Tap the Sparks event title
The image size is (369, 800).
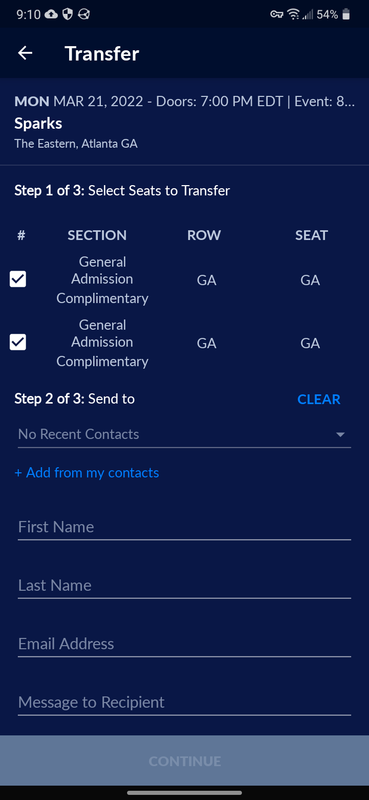[38, 123]
